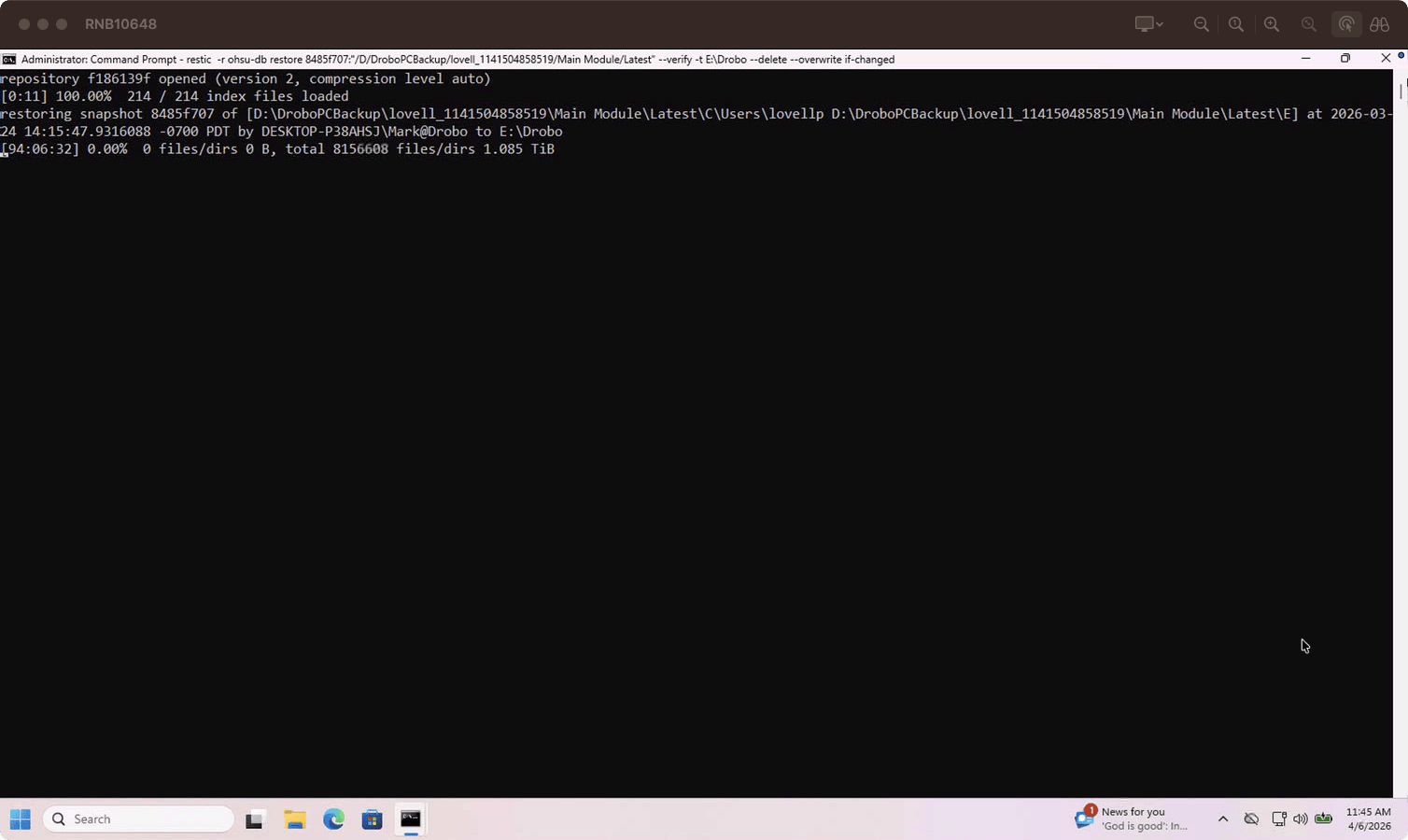This screenshot has width=1408, height=840.
Task: Open the display selection dropdown
Action: (x=1149, y=24)
